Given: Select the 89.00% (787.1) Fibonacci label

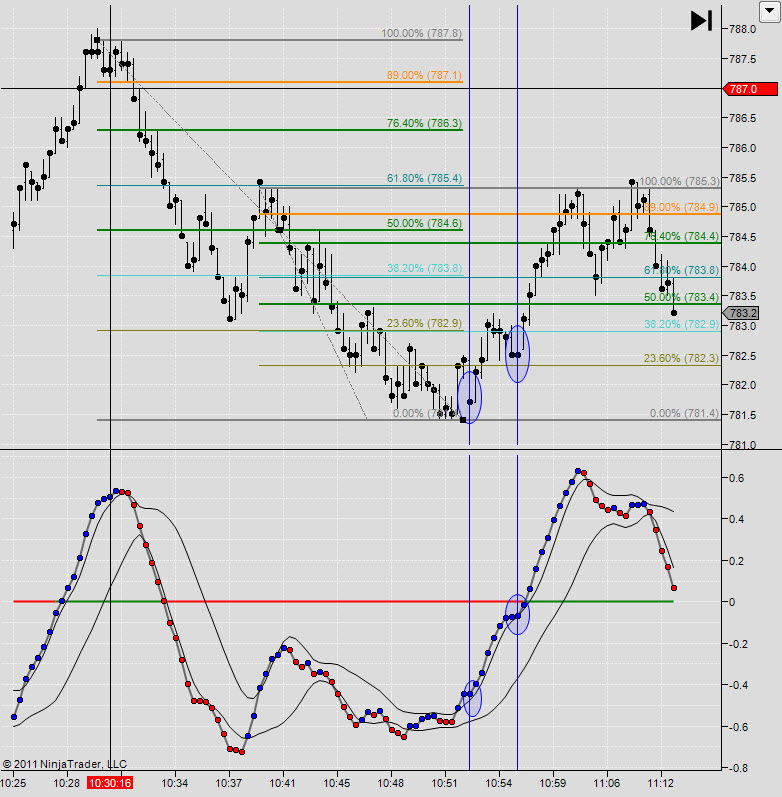Looking at the screenshot, I should (424, 75).
